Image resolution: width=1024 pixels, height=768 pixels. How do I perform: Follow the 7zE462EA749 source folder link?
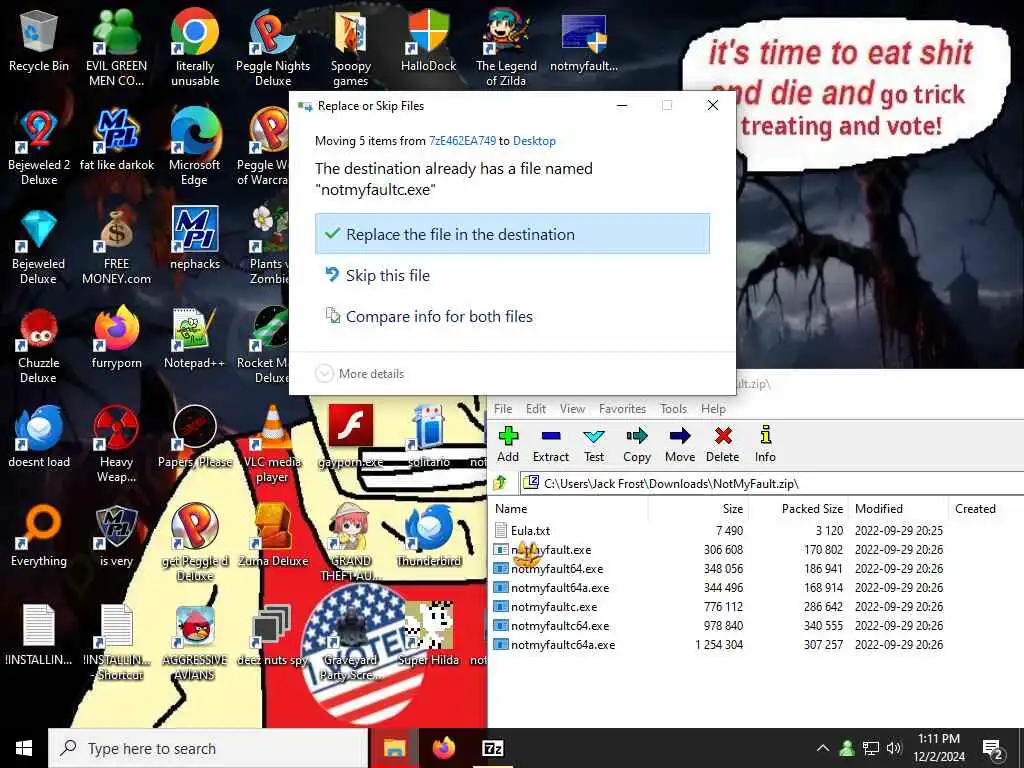click(x=462, y=140)
